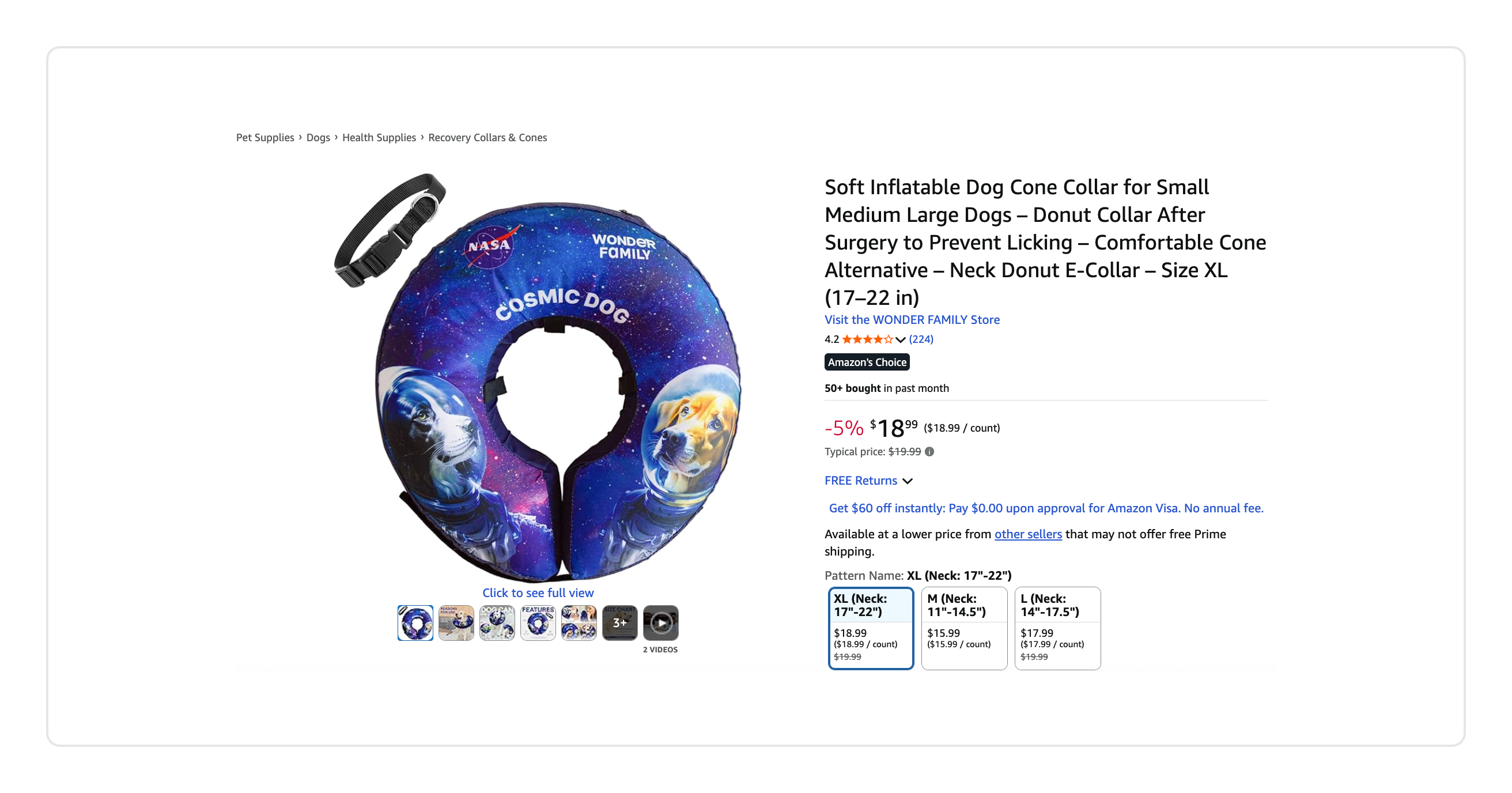Viewport: 1512px width, 793px height.
Task: Click the star rating icons
Action: tap(867, 339)
